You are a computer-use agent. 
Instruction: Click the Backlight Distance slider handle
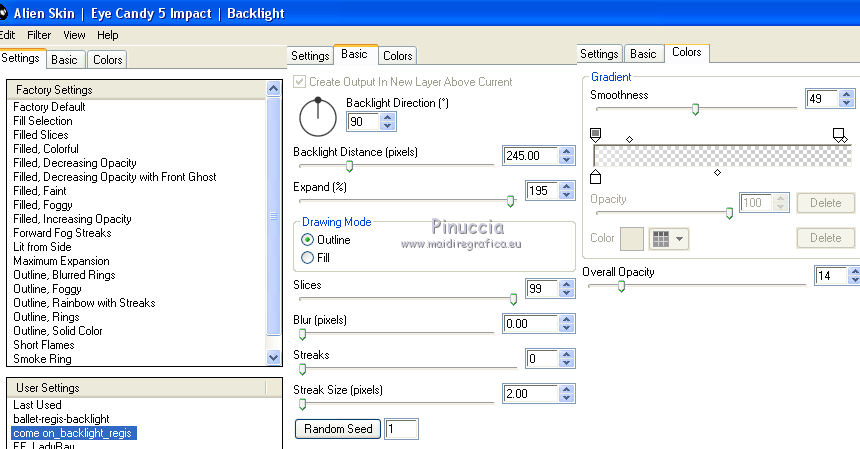[x=349, y=166]
